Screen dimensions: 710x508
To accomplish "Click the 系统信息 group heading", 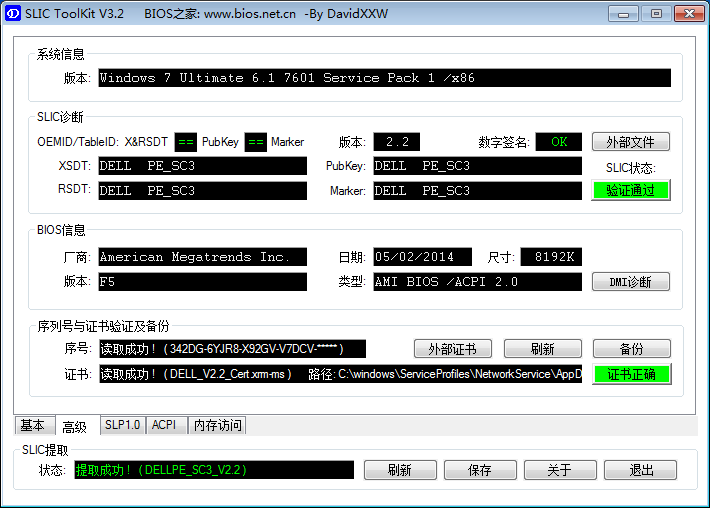I will tap(61, 54).
